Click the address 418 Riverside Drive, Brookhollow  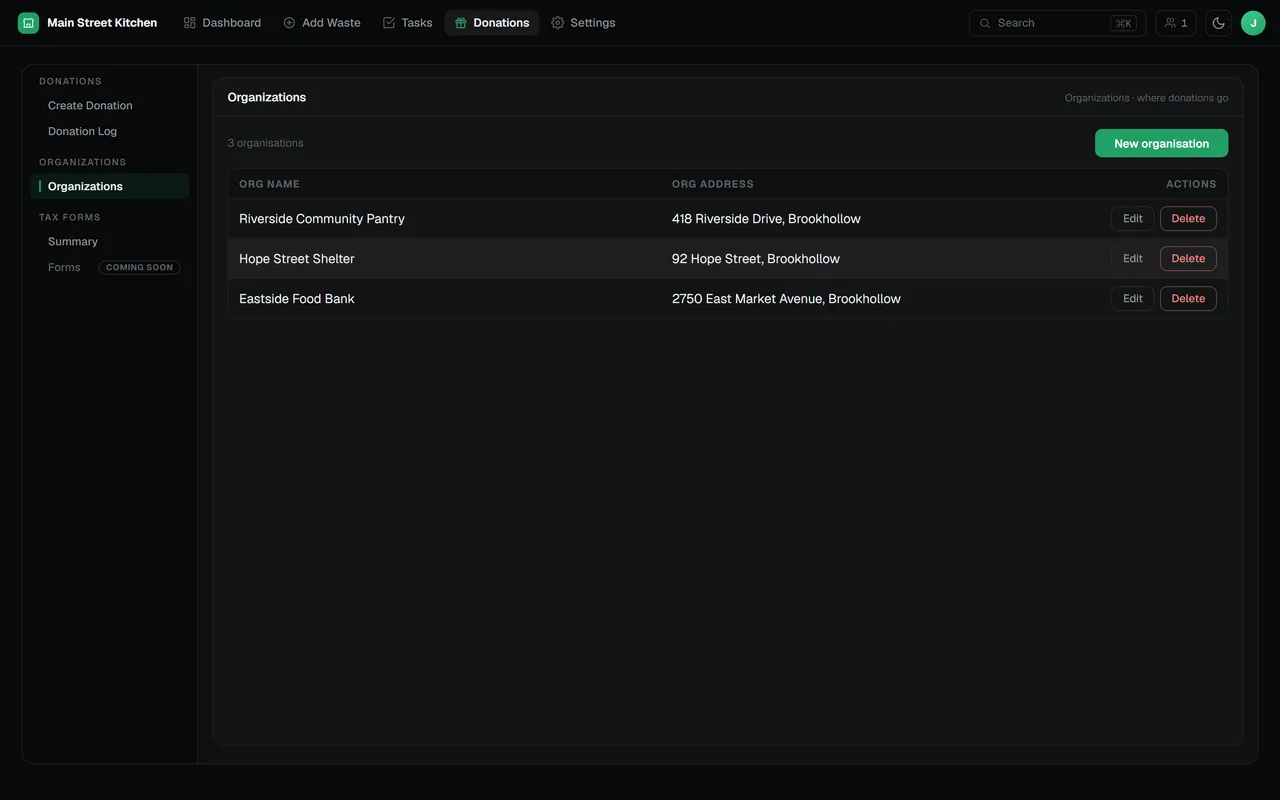click(766, 218)
